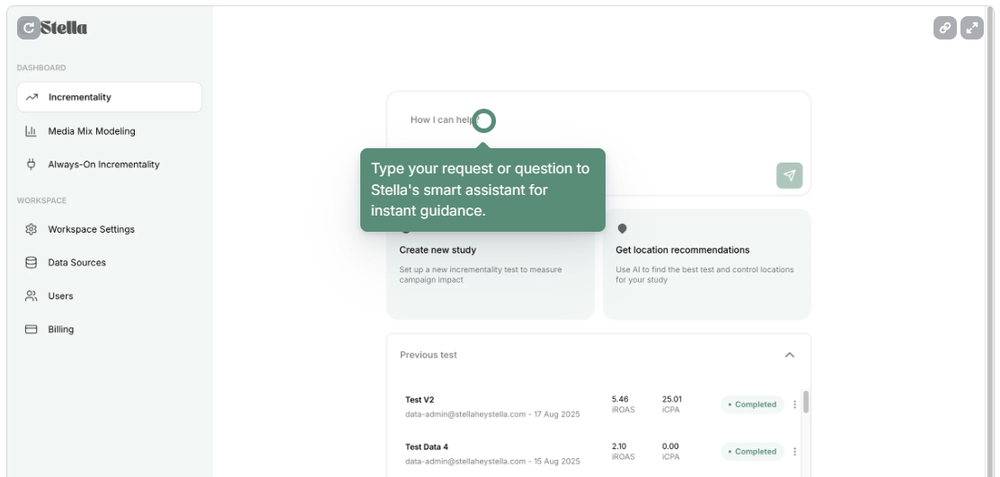
Task: Click the Users people icon
Action: (31, 296)
